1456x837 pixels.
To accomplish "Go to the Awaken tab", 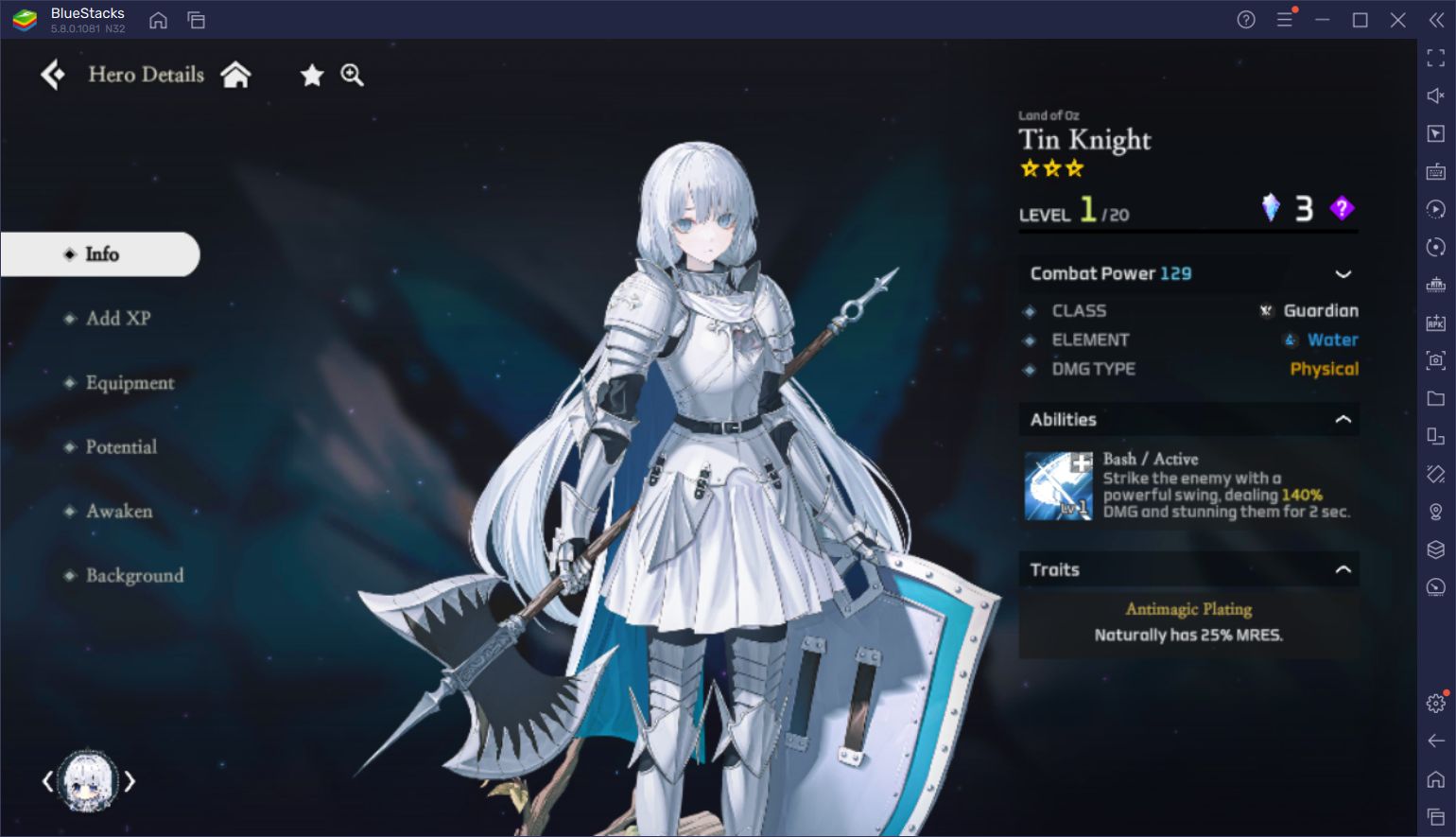I will [x=119, y=512].
